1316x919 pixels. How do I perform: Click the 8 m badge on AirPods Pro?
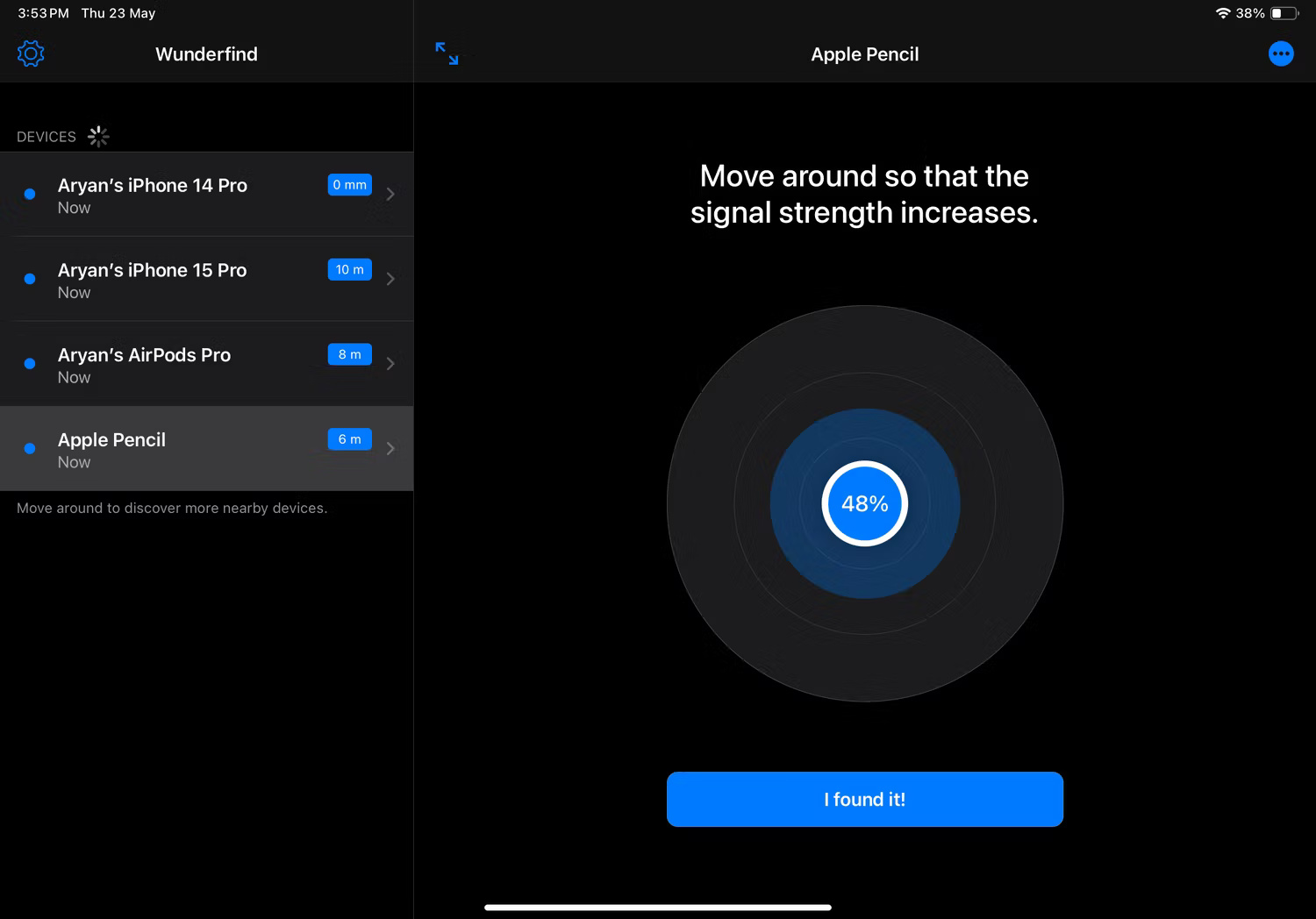[x=349, y=354]
